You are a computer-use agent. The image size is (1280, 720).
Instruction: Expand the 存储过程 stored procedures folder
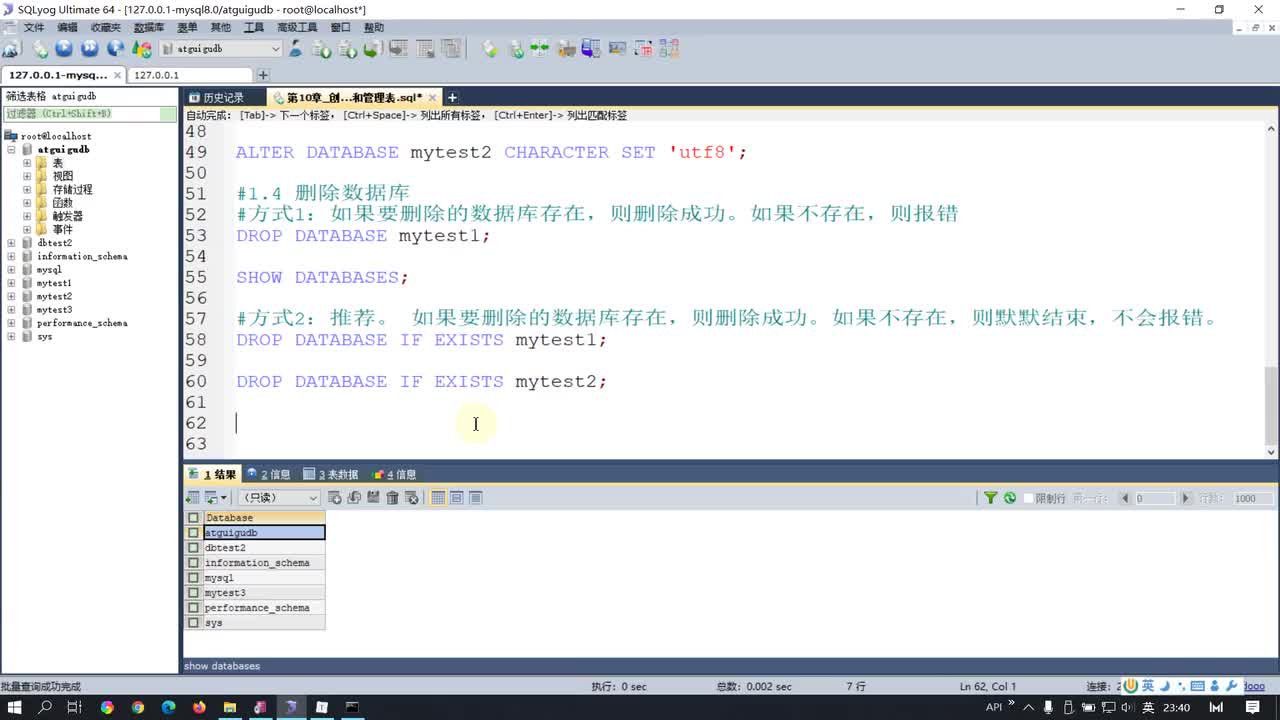[x=27, y=189]
